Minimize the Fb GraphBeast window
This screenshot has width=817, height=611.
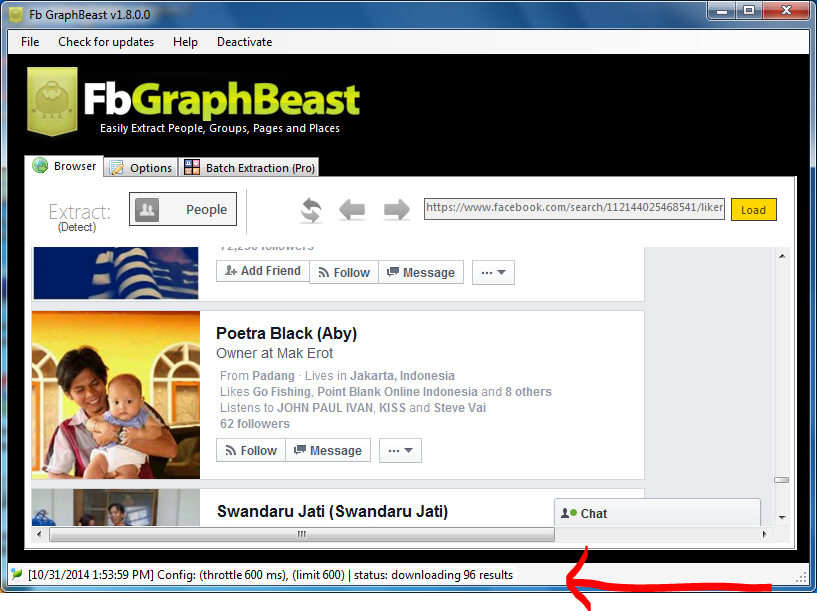(722, 10)
